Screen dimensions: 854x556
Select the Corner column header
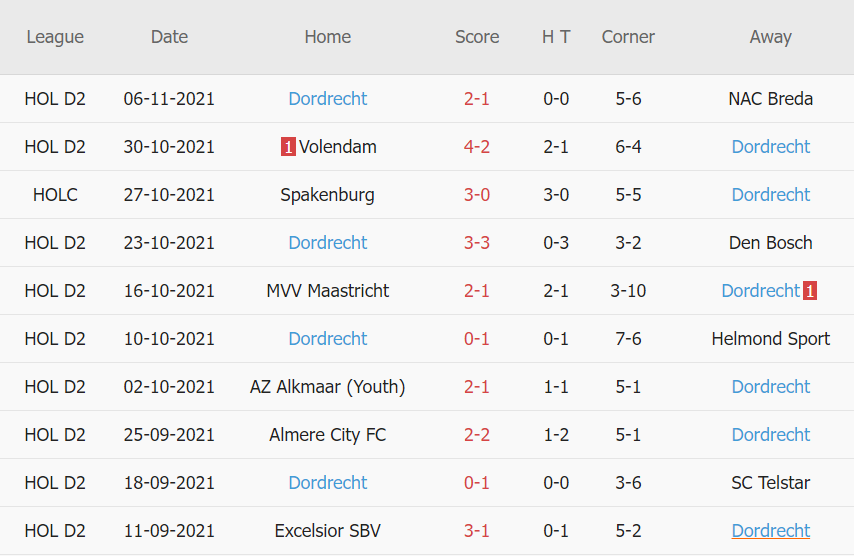coord(628,37)
